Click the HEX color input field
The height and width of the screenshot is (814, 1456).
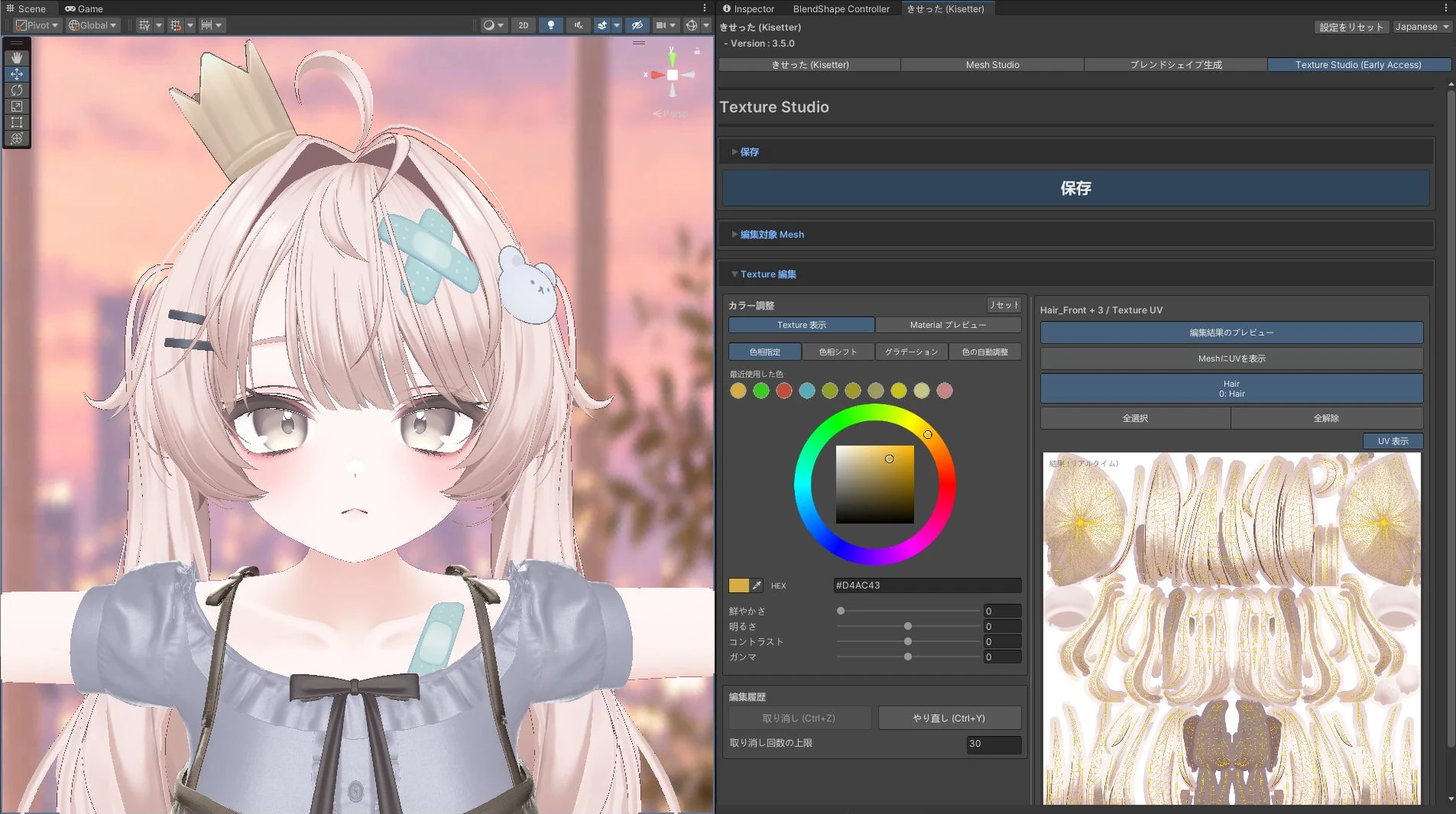[927, 585]
